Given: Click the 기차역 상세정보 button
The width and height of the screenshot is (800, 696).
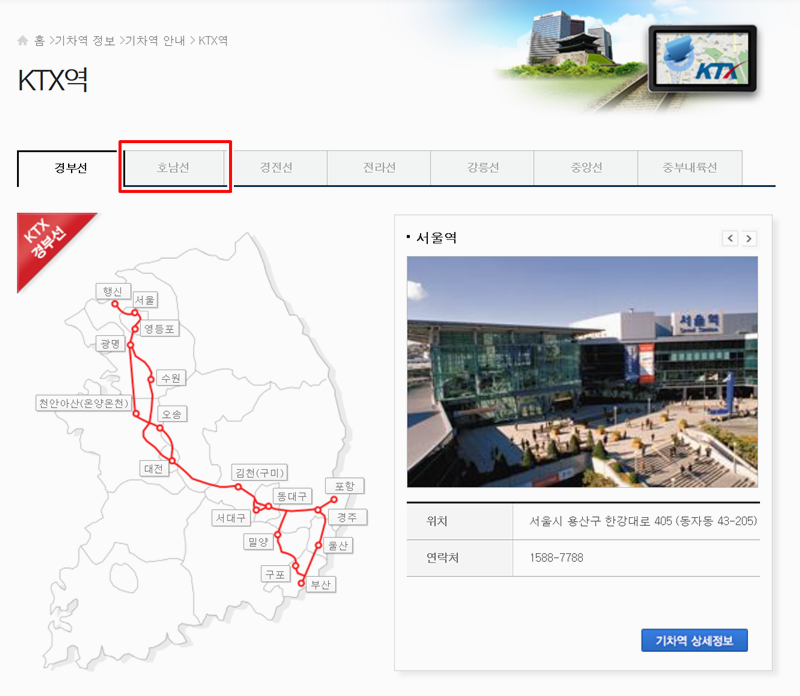Looking at the screenshot, I should [694, 640].
